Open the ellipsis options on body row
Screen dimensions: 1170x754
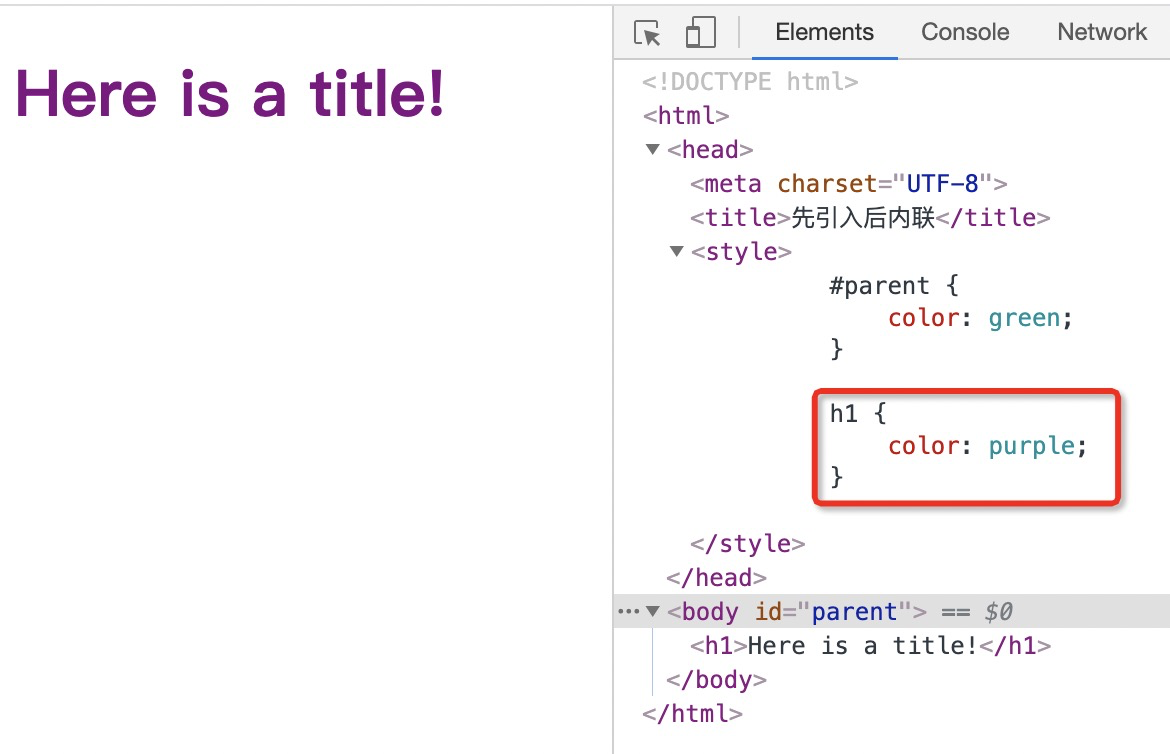pyautogui.click(x=628, y=612)
